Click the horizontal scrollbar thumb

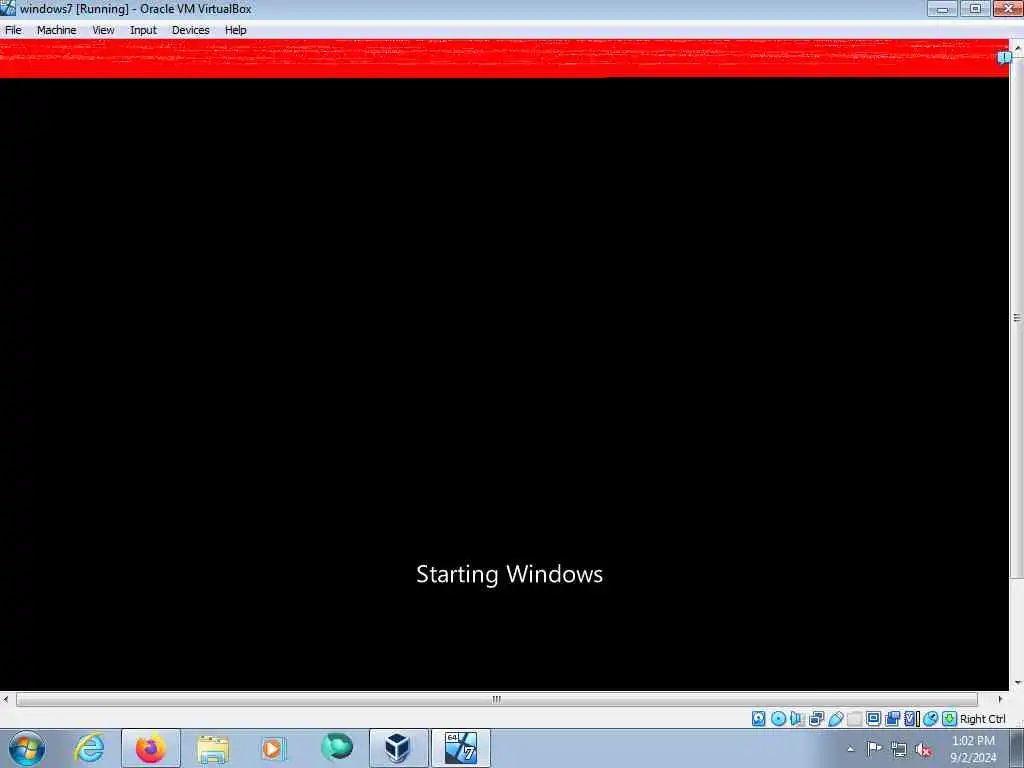coord(496,699)
